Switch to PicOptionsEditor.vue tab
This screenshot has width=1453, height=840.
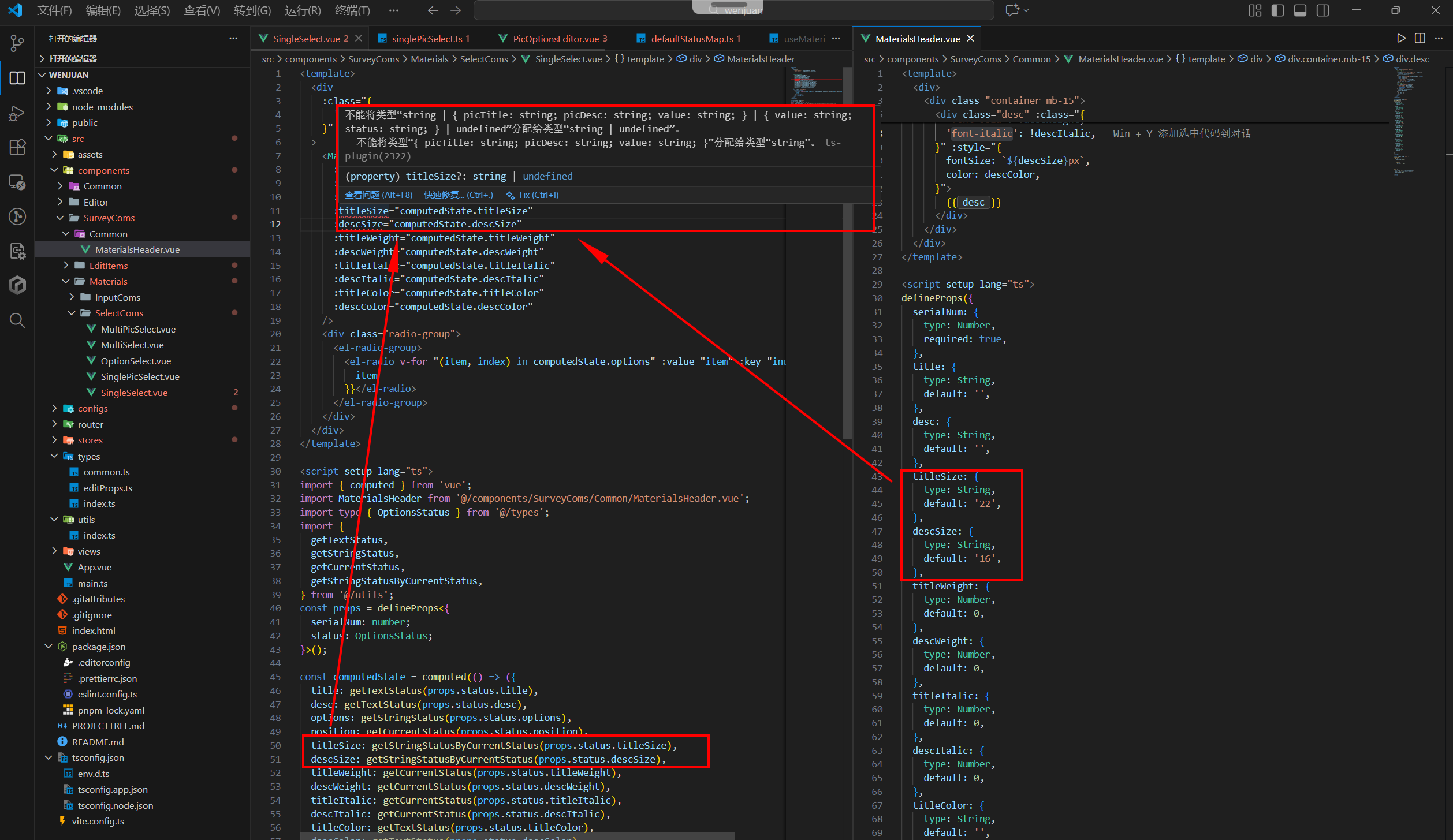555,39
